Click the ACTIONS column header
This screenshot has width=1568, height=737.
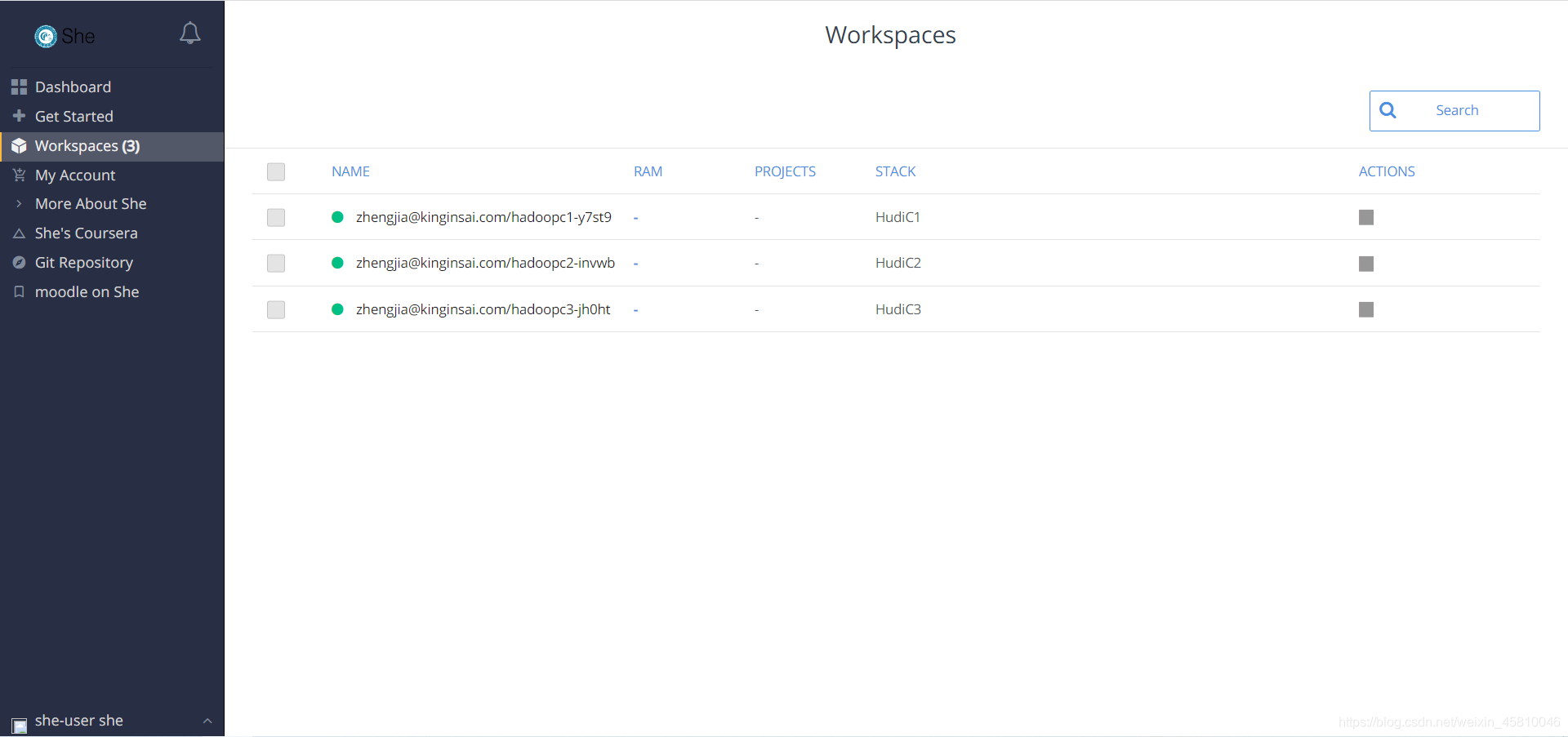(1387, 171)
